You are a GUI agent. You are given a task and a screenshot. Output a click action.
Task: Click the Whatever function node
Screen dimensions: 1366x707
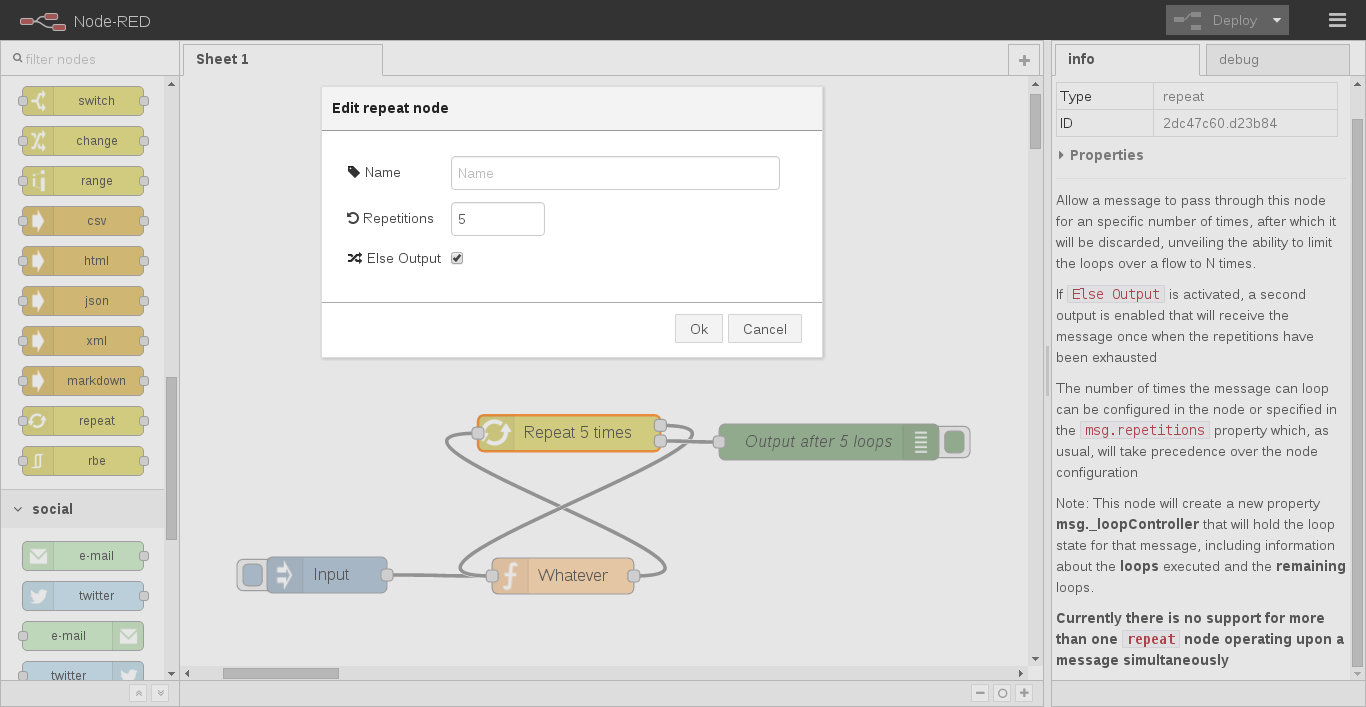coord(563,576)
